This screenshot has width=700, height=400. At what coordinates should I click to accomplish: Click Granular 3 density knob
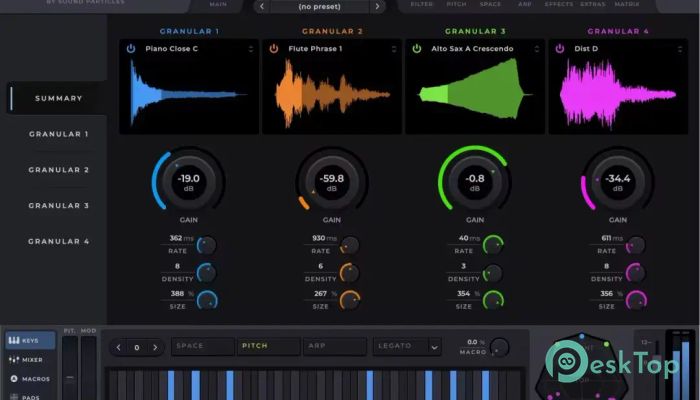click(493, 273)
